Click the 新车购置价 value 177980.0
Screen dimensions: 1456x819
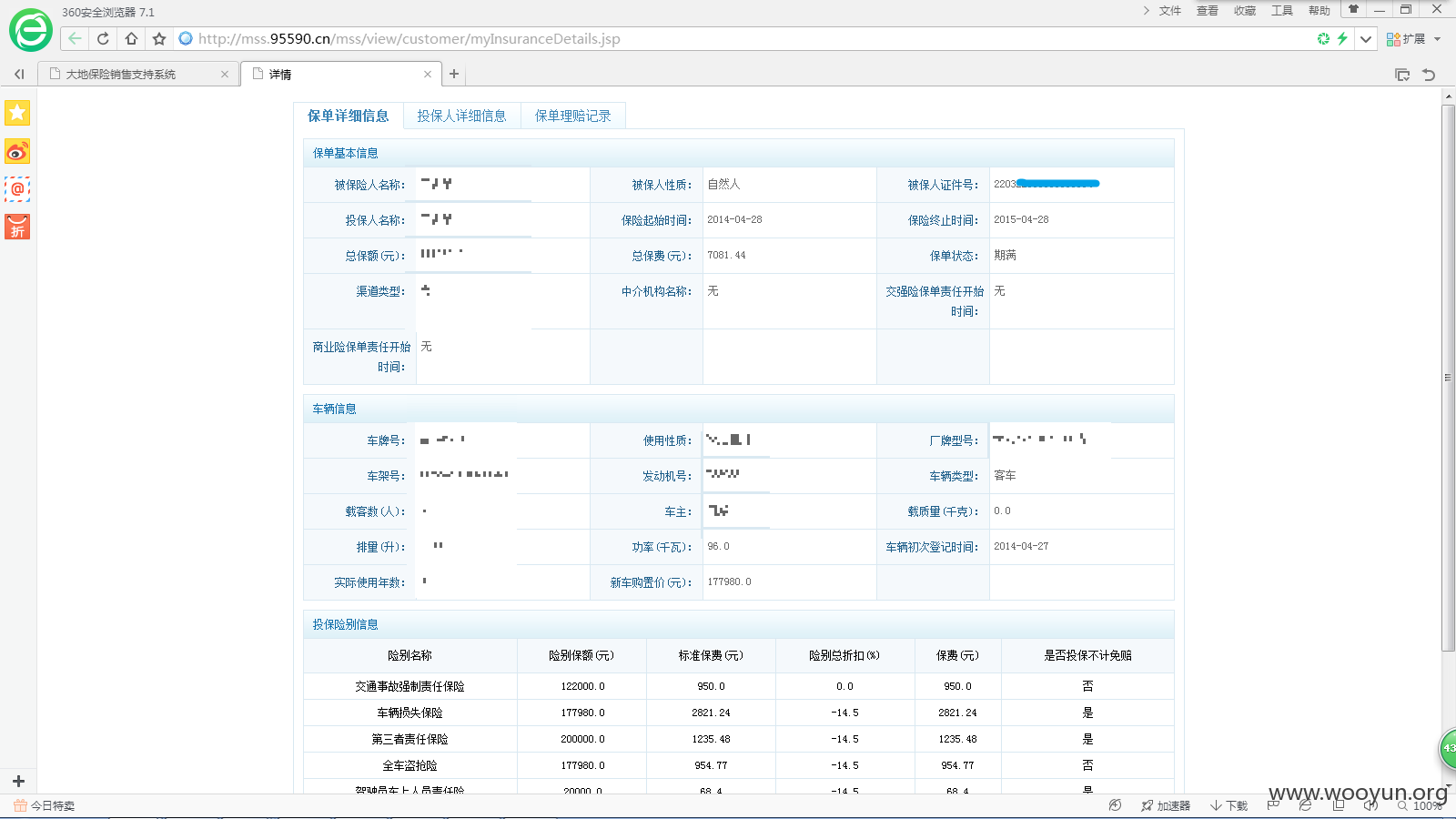729,581
